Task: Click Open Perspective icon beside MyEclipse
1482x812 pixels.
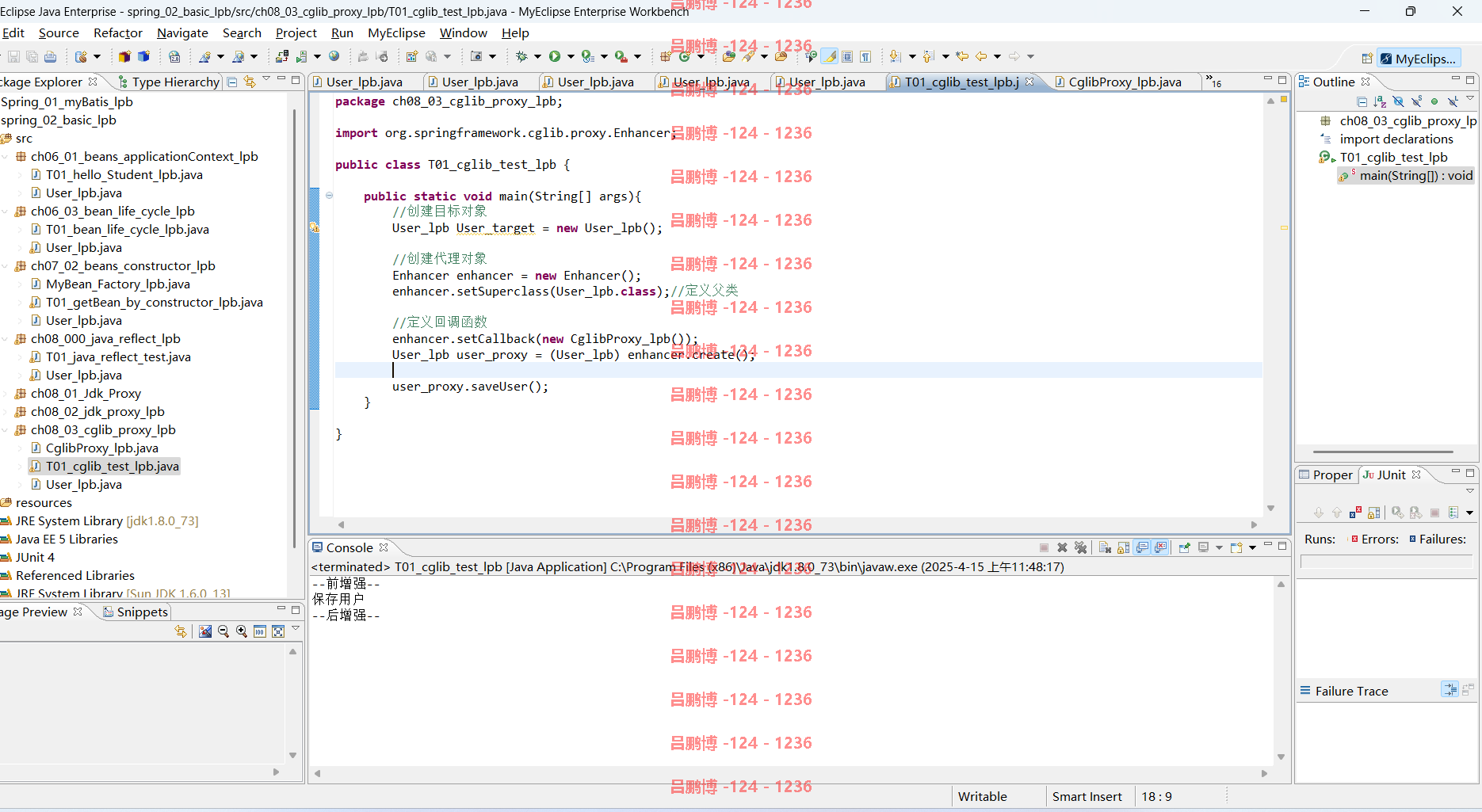Action: (x=1367, y=59)
